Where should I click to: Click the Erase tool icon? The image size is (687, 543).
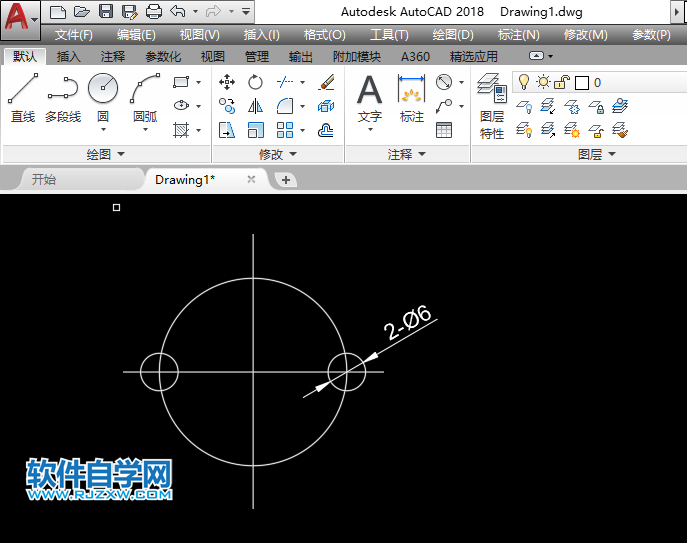(325, 82)
